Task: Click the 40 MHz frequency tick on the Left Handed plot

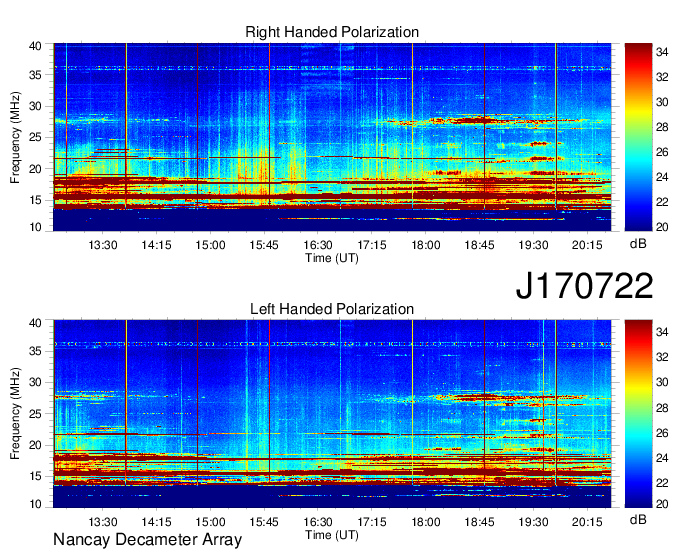Action: pyautogui.click(x=35, y=323)
